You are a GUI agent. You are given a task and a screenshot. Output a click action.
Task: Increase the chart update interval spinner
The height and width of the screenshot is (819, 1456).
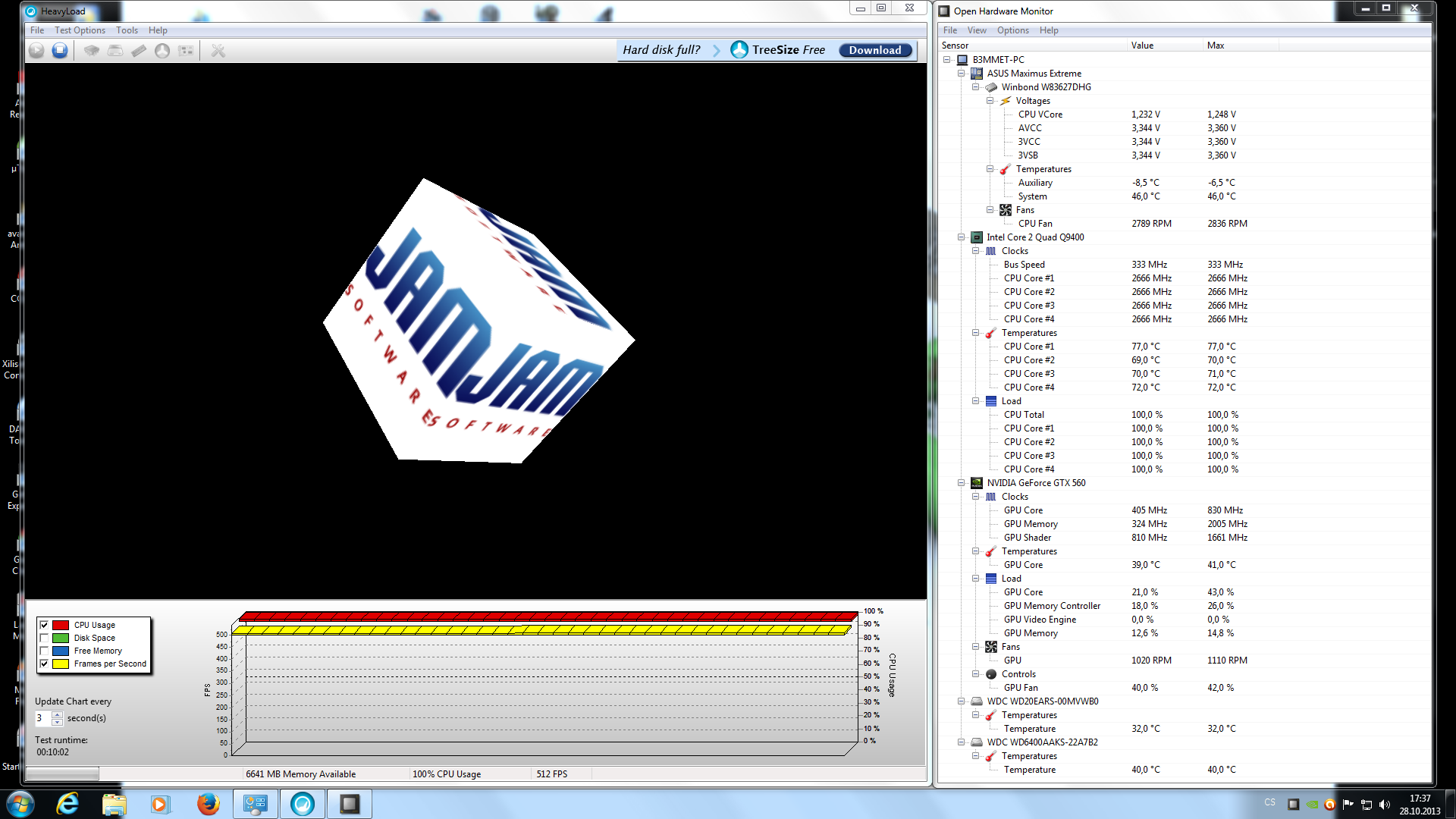[x=58, y=714]
